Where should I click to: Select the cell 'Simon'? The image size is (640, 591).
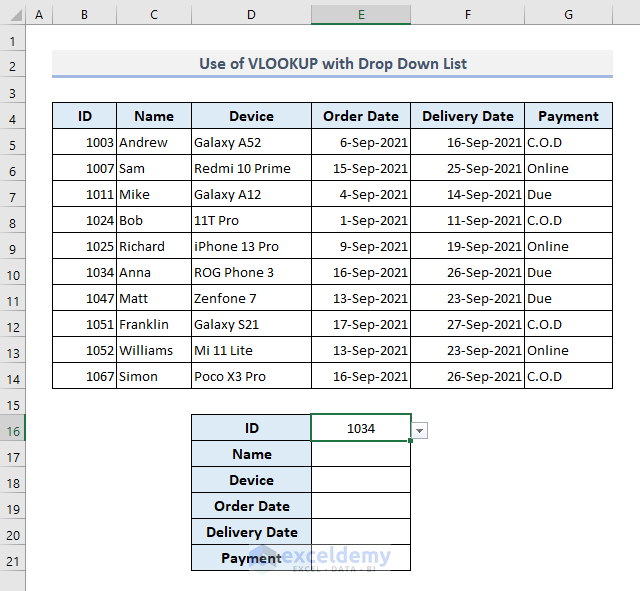click(154, 376)
